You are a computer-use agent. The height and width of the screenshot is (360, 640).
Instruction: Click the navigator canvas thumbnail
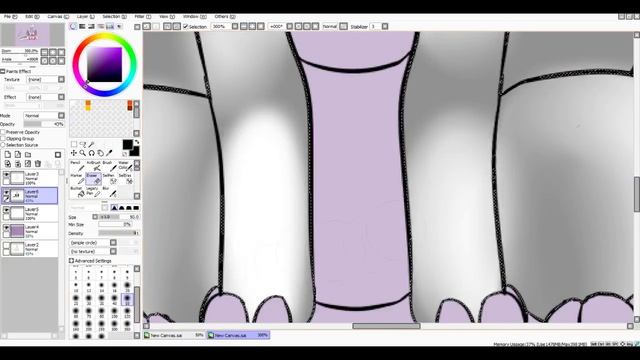pyautogui.click(x=33, y=34)
